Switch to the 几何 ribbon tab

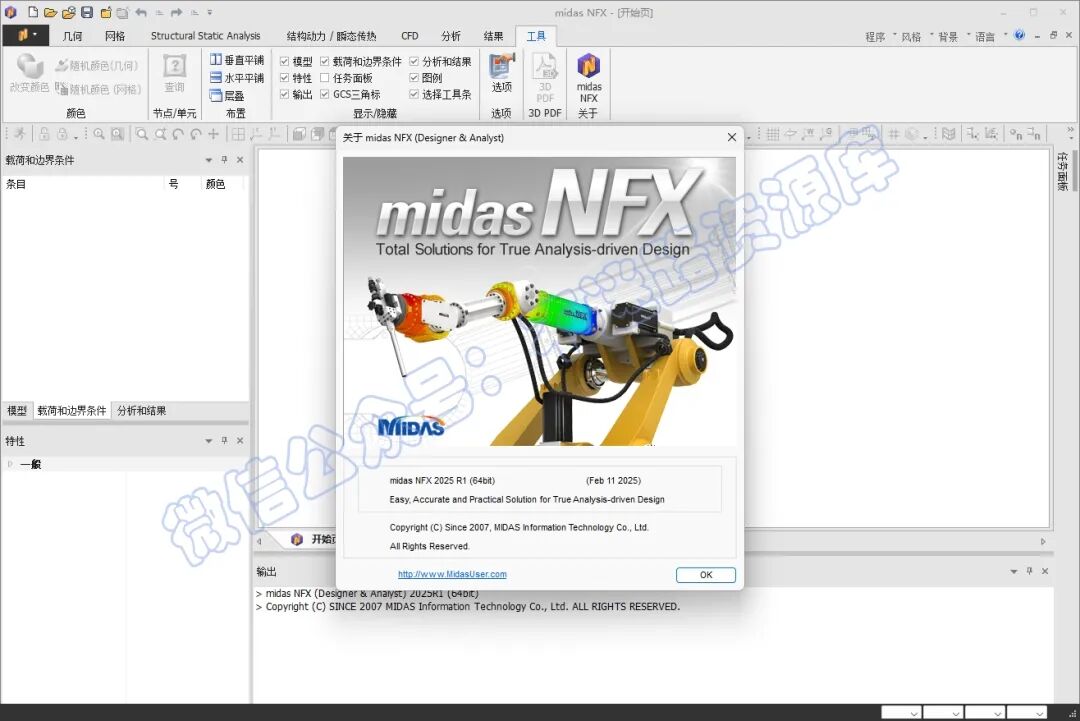click(72, 36)
